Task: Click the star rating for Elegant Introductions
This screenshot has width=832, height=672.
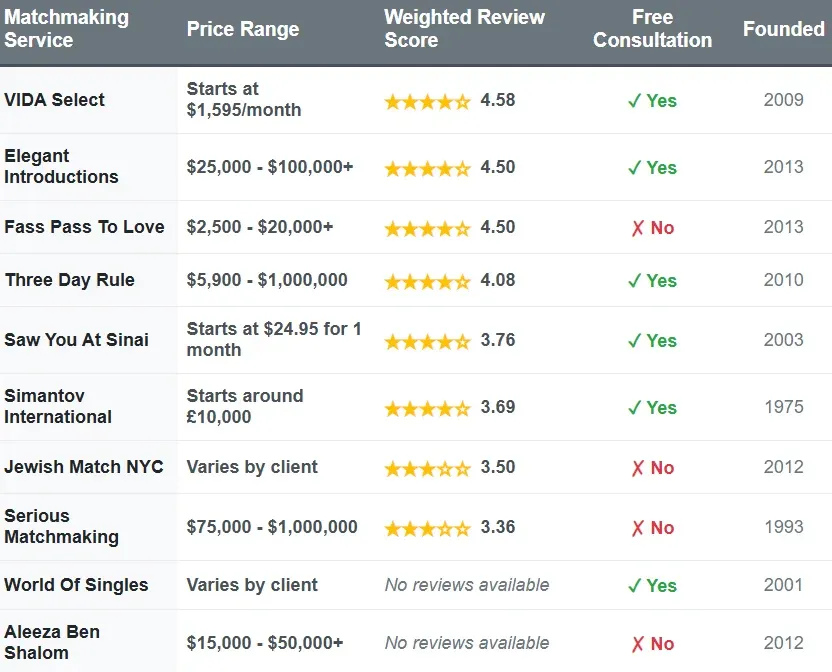Action: (x=427, y=168)
